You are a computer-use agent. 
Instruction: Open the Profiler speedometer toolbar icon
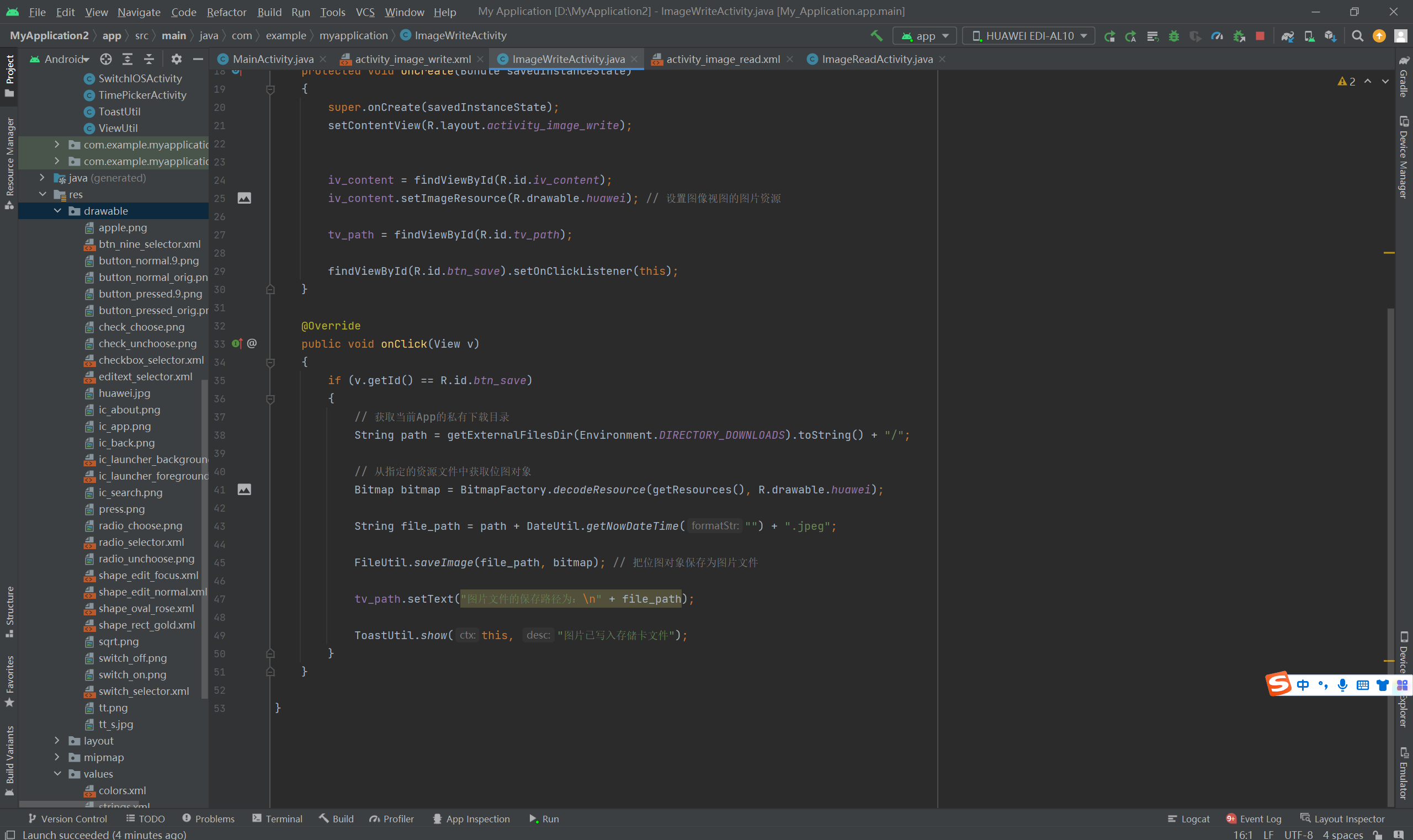[1217, 36]
